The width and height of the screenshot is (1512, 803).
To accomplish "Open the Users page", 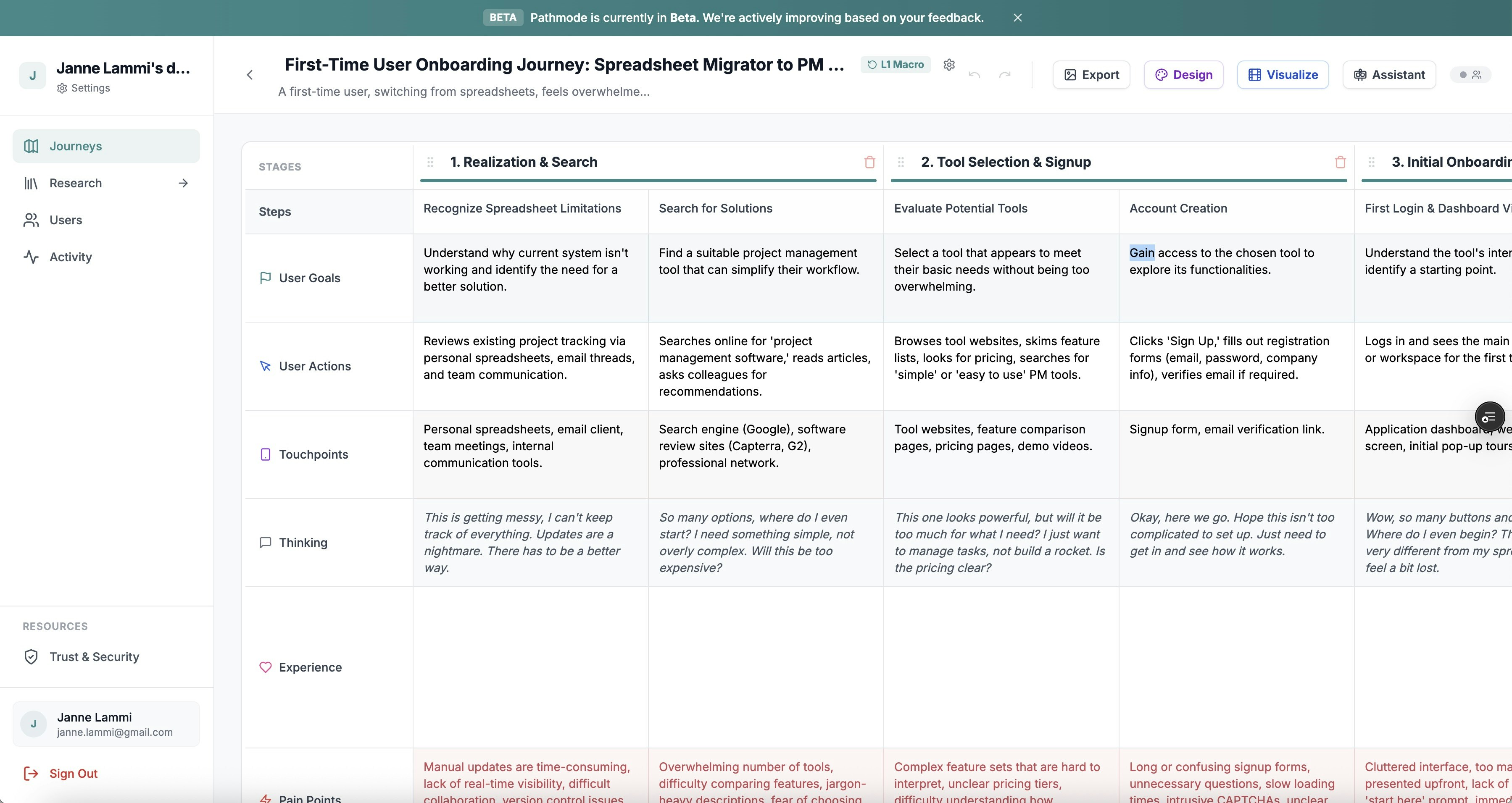I will coord(66,220).
